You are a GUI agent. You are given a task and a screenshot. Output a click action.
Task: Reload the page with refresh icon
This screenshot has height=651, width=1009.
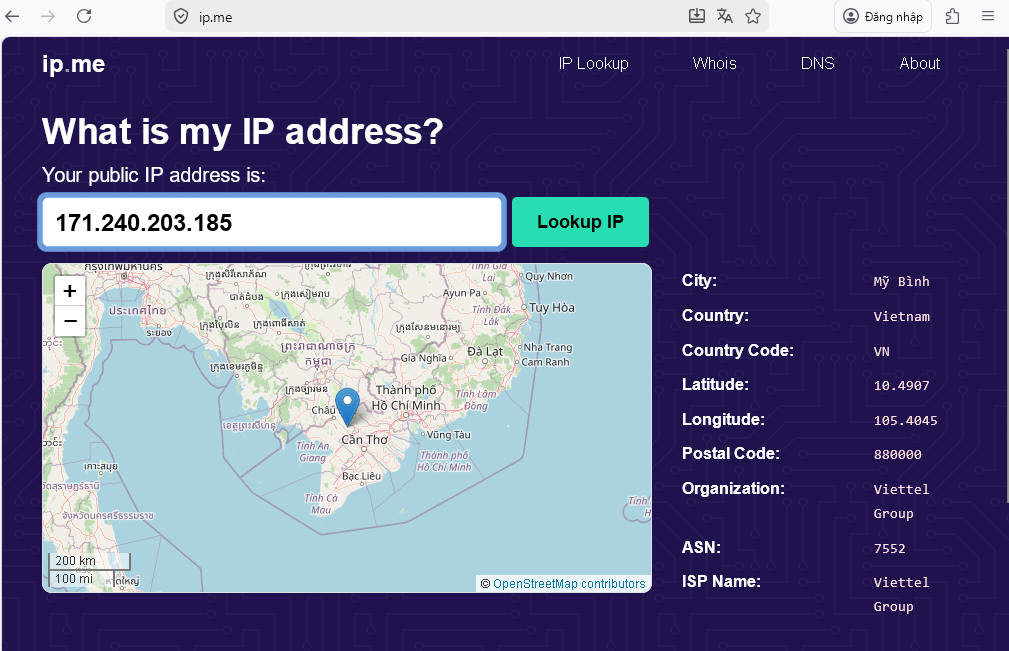tap(84, 16)
